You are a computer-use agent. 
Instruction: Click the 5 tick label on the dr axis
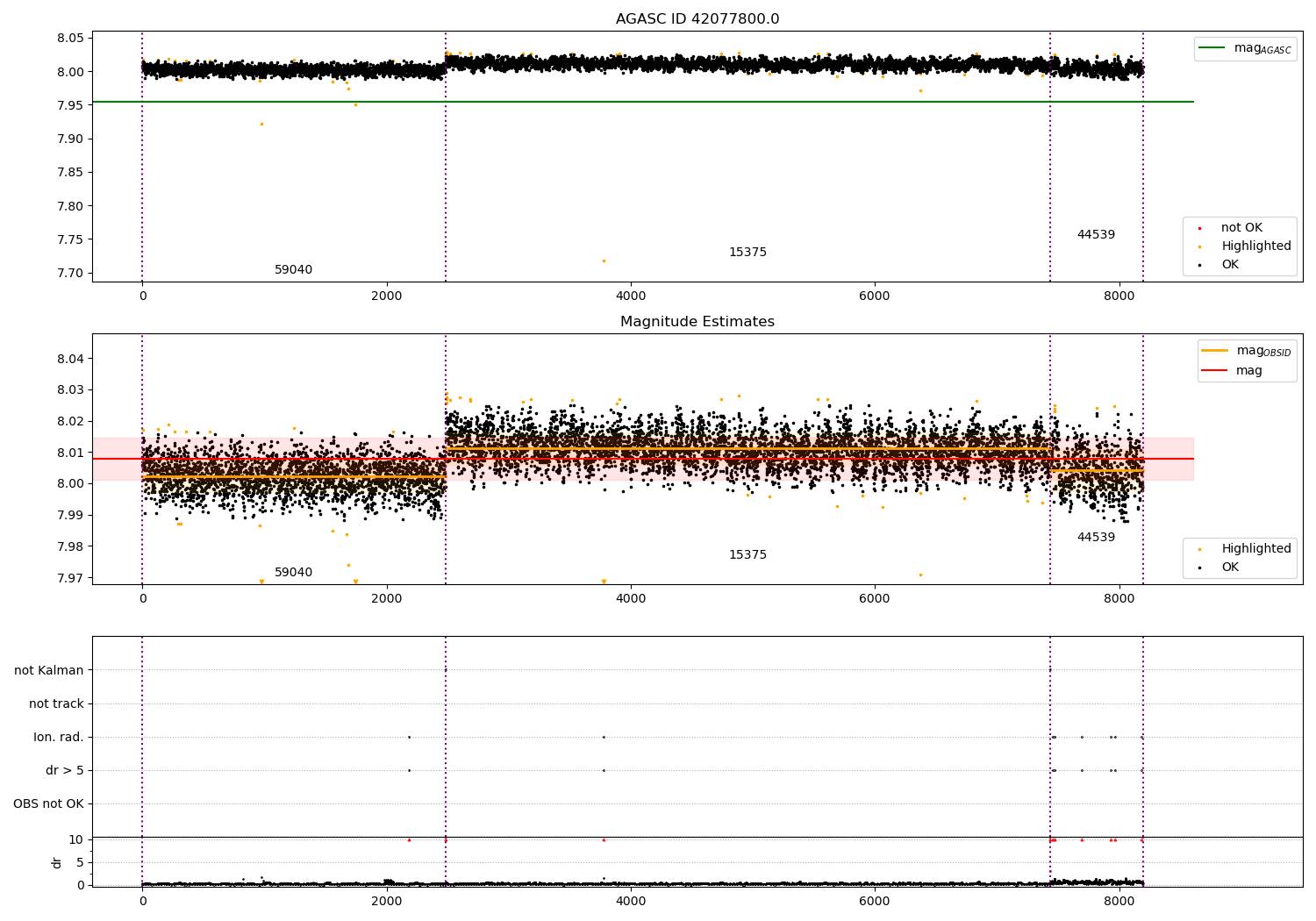tap(81, 862)
